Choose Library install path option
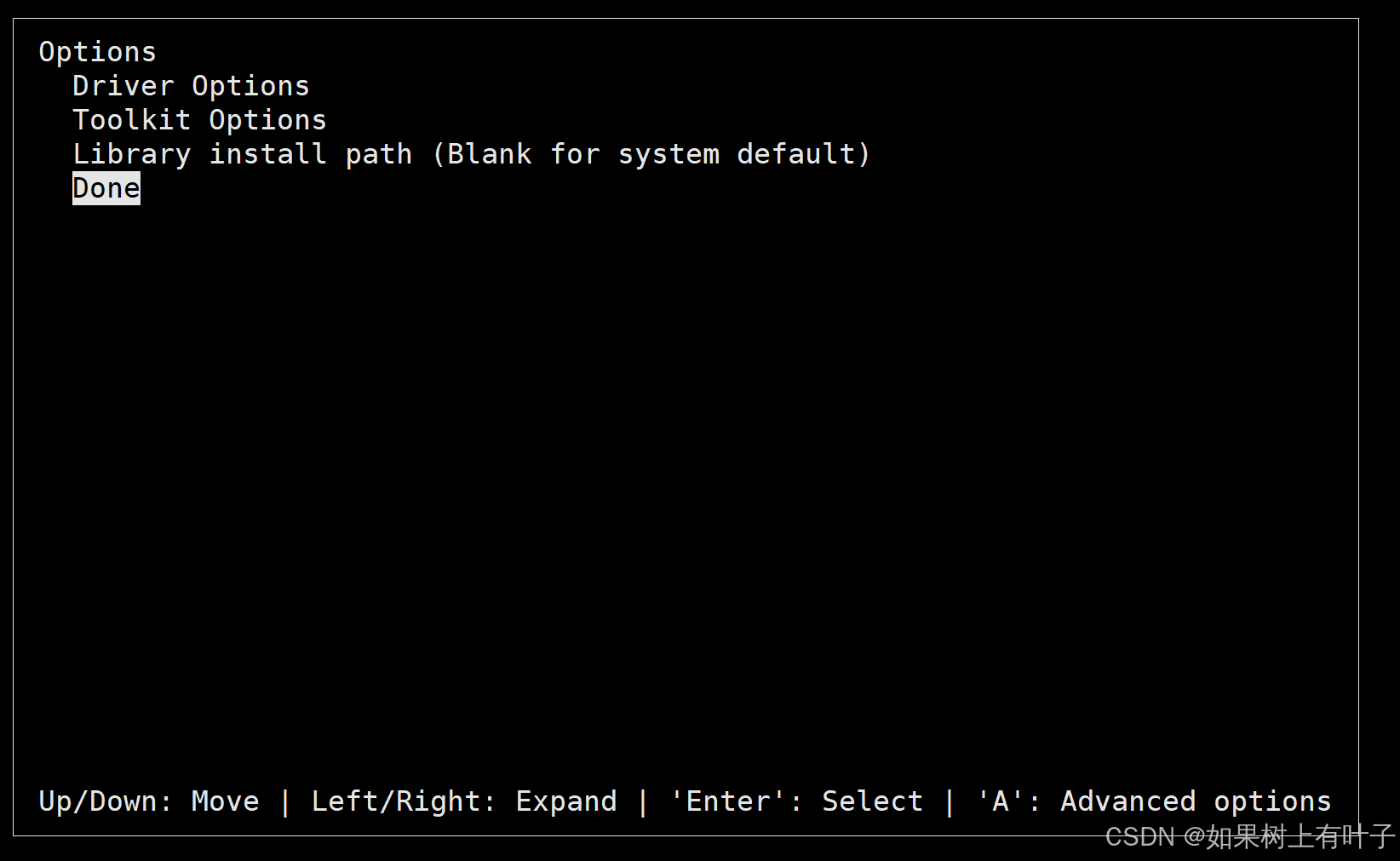1400x861 pixels. point(242,154)
